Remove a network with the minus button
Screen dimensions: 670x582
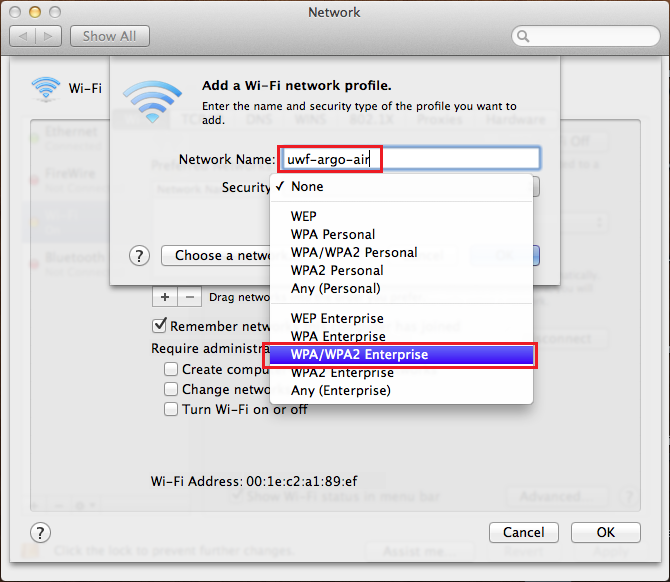(x=190, y=297)
